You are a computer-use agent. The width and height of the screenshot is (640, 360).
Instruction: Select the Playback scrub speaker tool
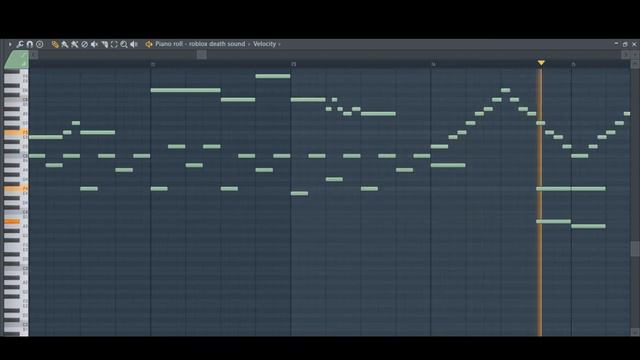coord(134,44)
